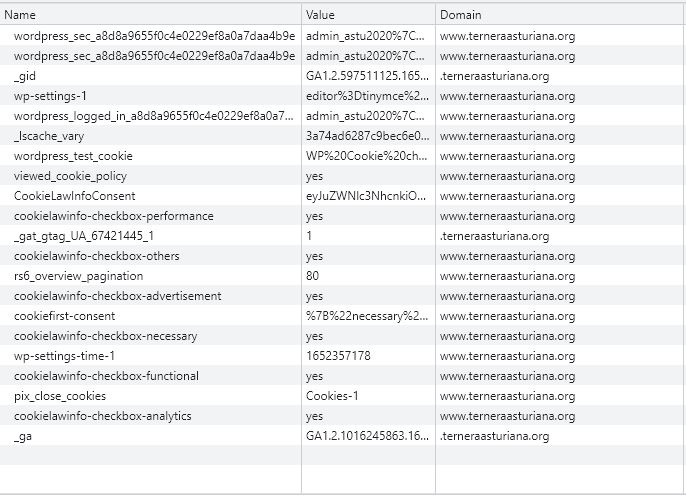Click the value editor%3Dtinymce%2...
The width and height of the screenshot is (686, 496).
[x=367, y=96]
